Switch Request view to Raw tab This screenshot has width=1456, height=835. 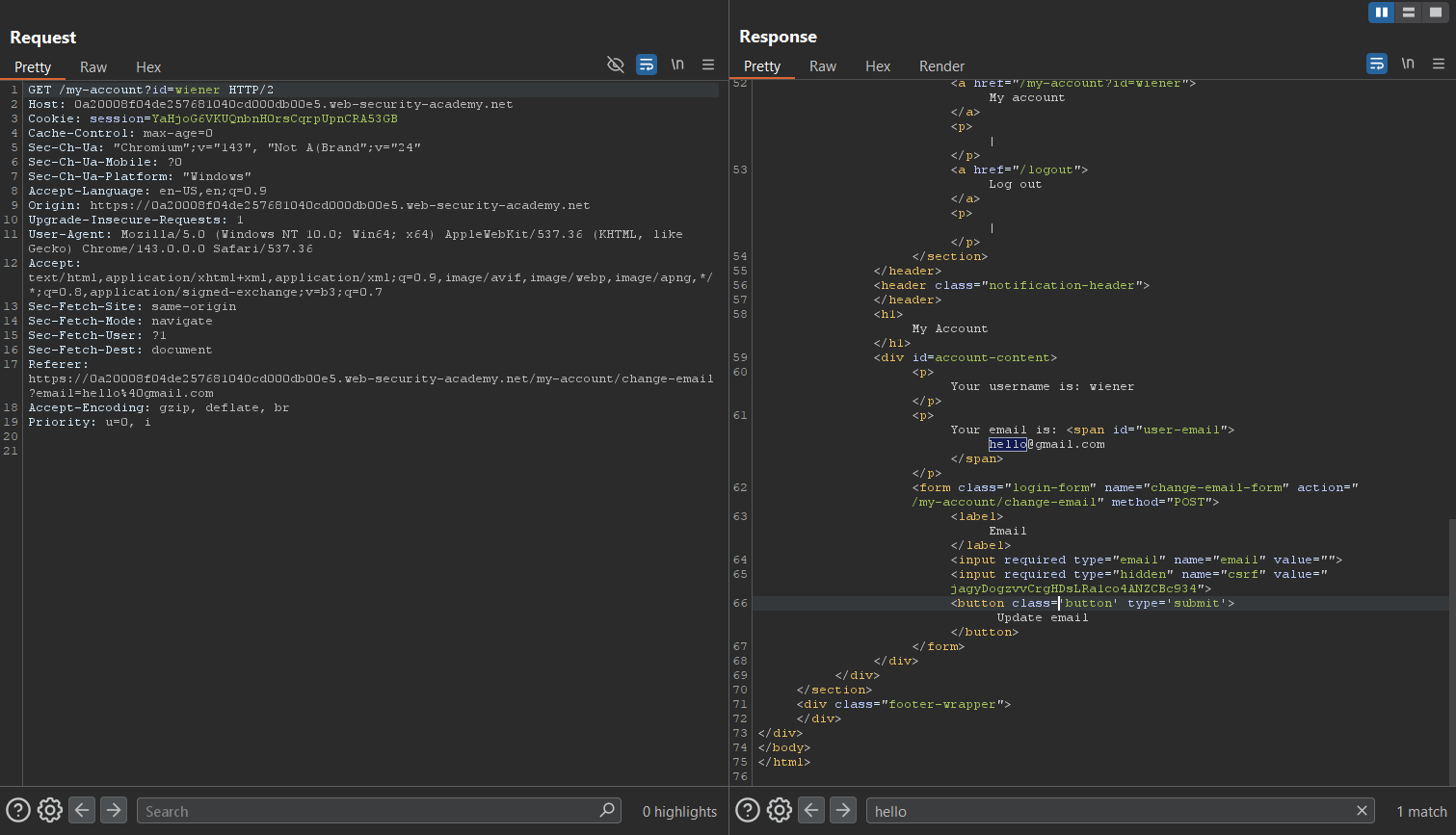93,67
